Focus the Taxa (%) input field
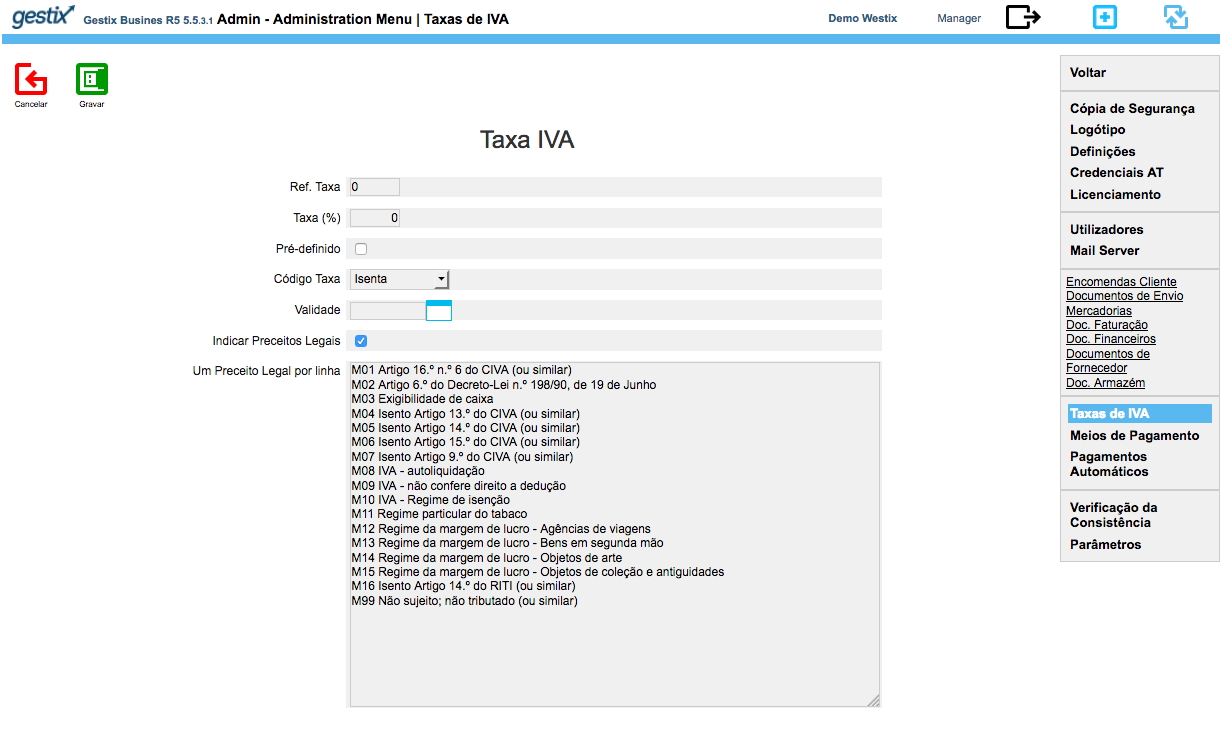 pos(374,218)
